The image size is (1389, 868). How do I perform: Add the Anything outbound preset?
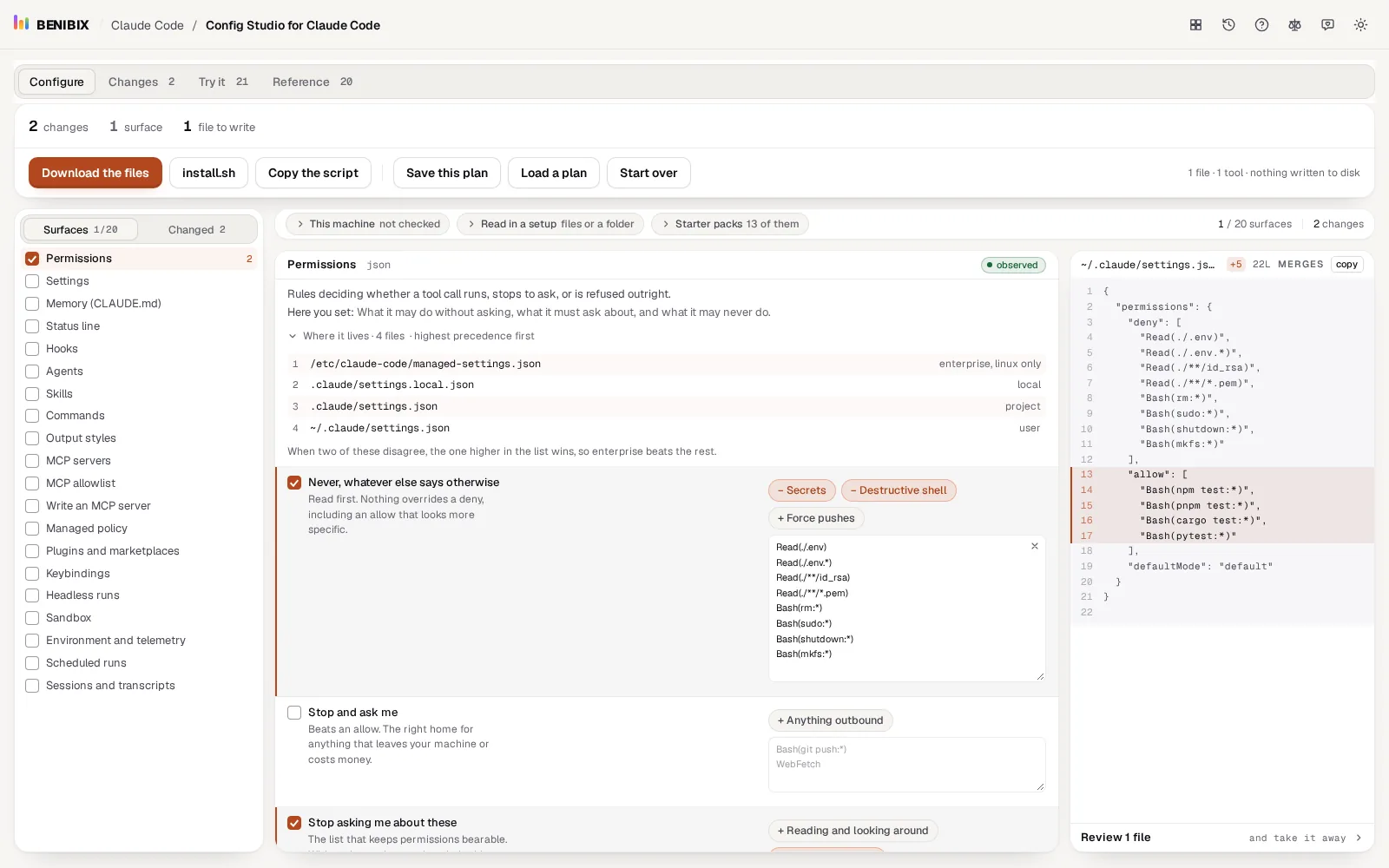coord(831,720)
